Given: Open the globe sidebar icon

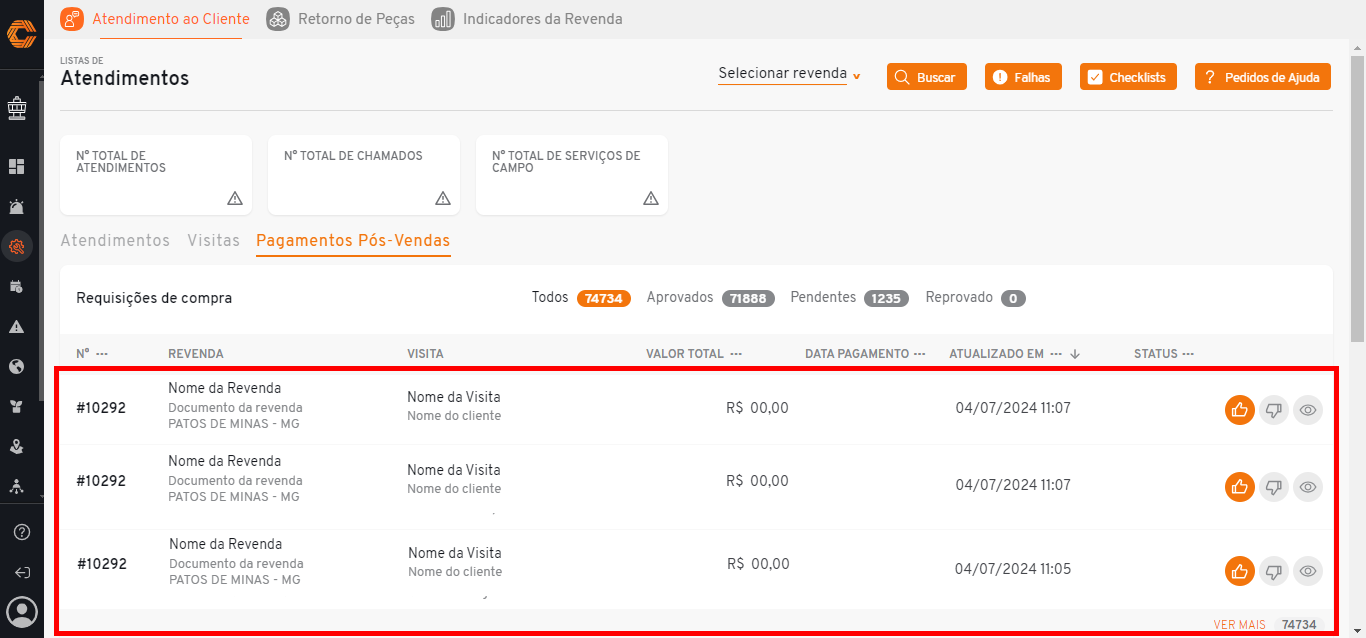Looking at the screenshot, I should pyautogui.click(x=17, y=366).
